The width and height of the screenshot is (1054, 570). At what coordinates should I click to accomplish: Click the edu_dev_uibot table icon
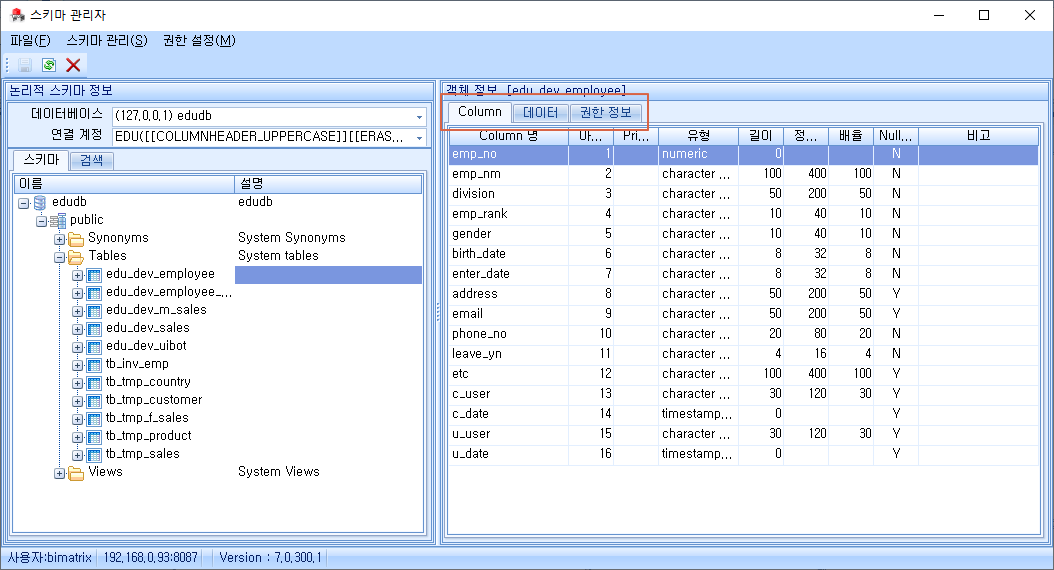(x=94, y=347)
